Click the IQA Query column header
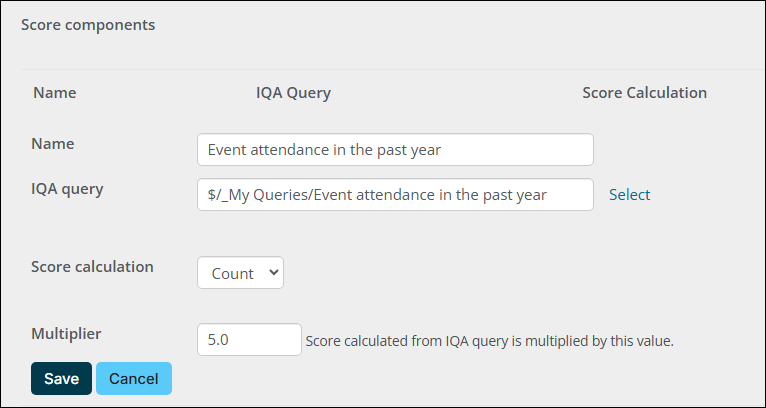766x408 pixels. (x=293, y=93)
